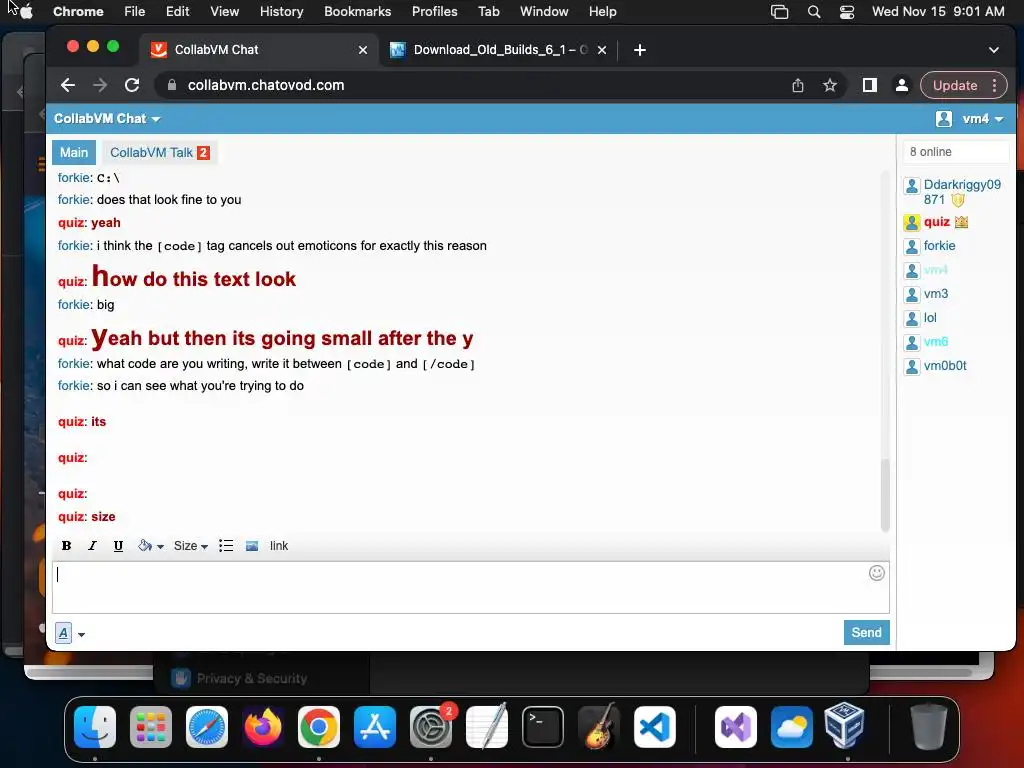Click the avatar icon beside forkie
This screenshot has height=768, width=1024.
coord(912,247)
